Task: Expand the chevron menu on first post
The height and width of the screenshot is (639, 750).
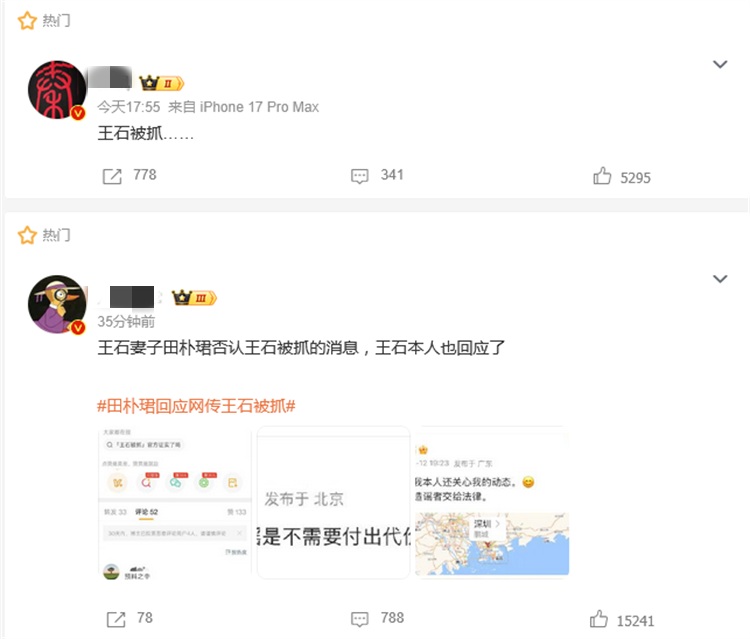Action: (x=720, y=64)
